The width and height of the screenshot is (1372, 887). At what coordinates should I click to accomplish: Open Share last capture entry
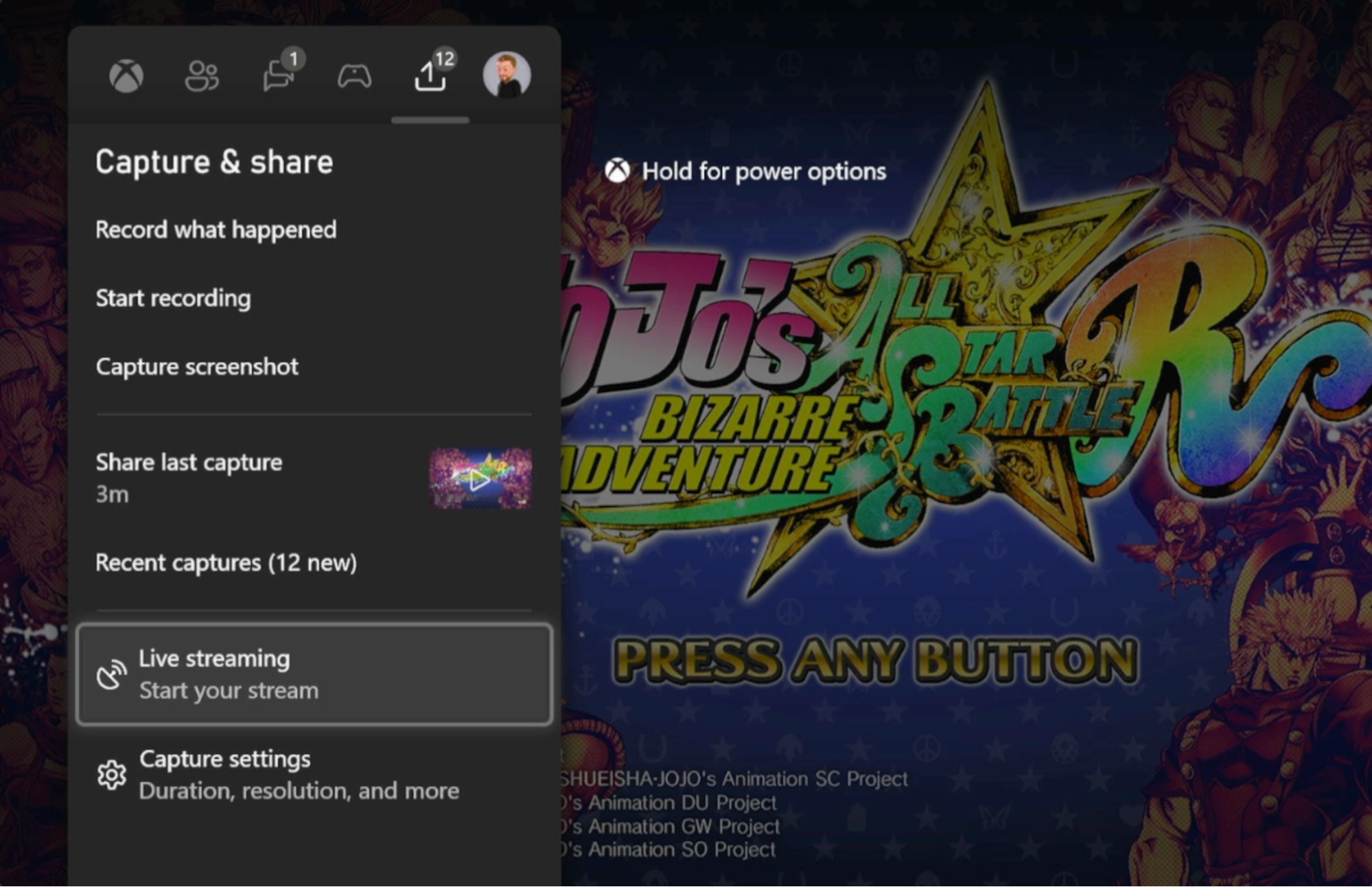tap(189, 463)
